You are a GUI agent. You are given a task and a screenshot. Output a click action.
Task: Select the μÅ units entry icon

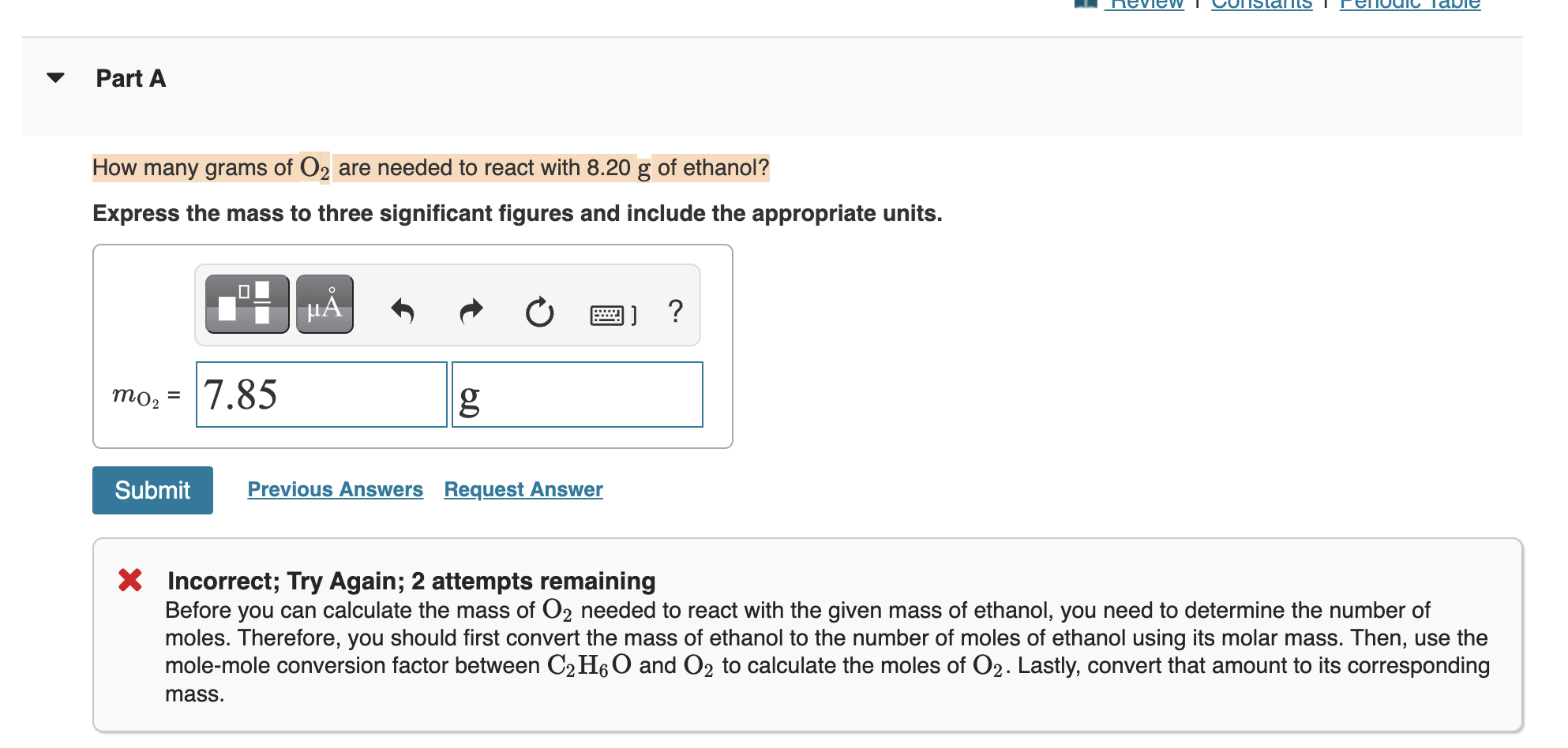click(323, 304)
